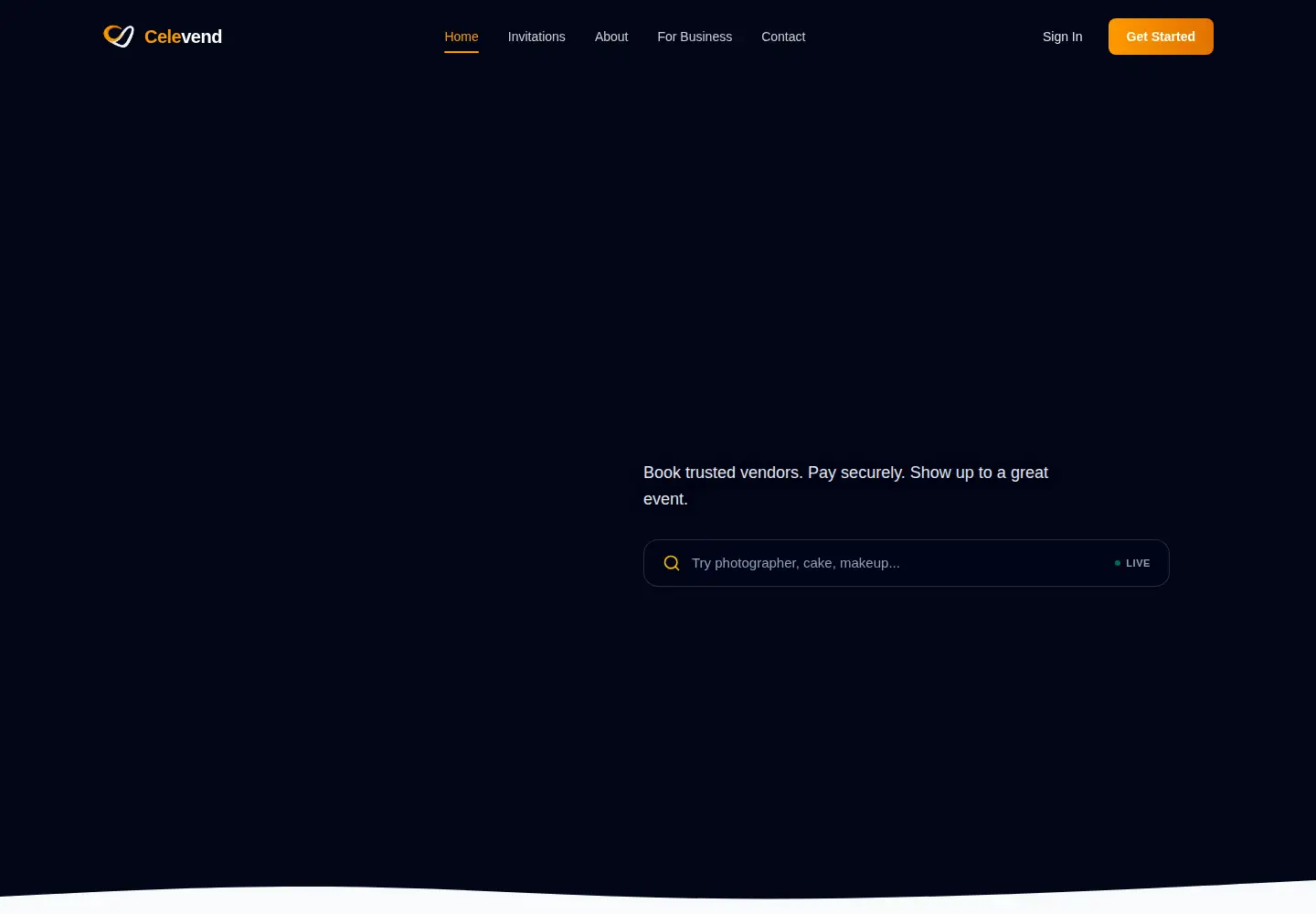Click the Celevend heart logo icon
The image size is (1316, 914).
click(x=119, y=37)
